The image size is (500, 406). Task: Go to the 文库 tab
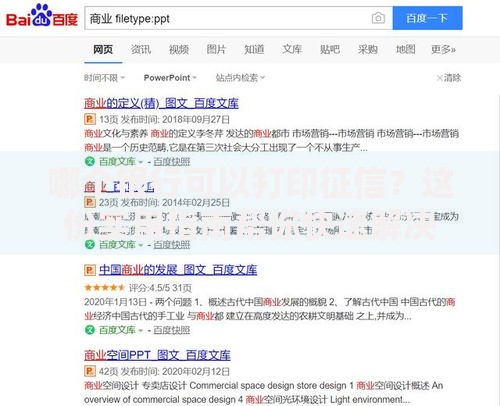click(x=292, y=50)
